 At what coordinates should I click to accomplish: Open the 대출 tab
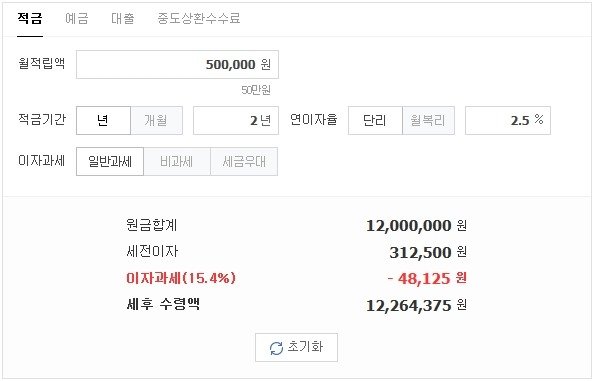click(x=122, y=18)
